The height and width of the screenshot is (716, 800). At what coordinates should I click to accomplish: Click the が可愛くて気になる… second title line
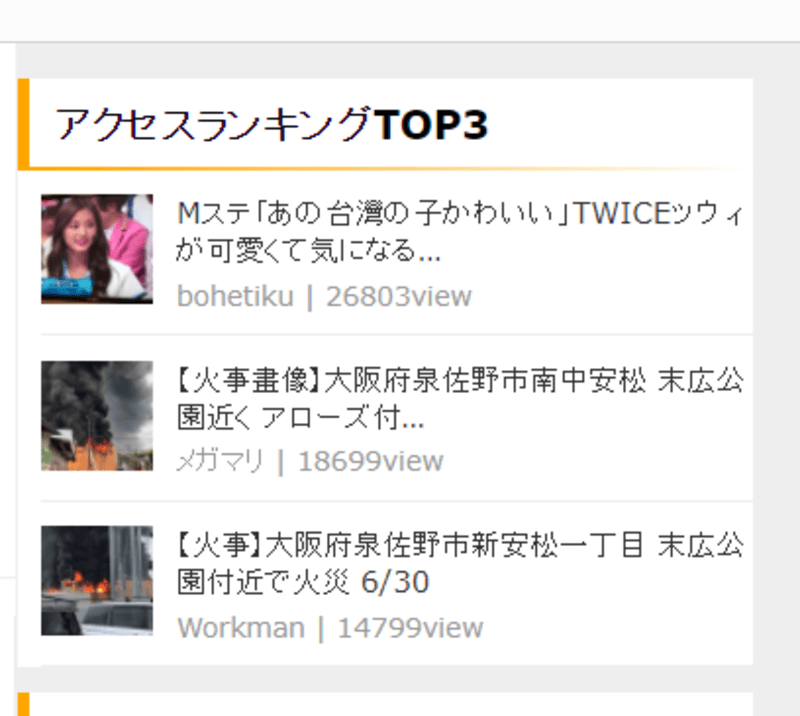coord(308,251)
